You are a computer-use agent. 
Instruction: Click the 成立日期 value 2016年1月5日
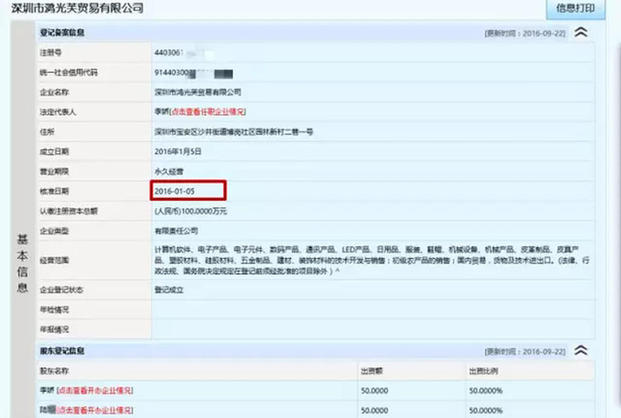tap(180, 150)
